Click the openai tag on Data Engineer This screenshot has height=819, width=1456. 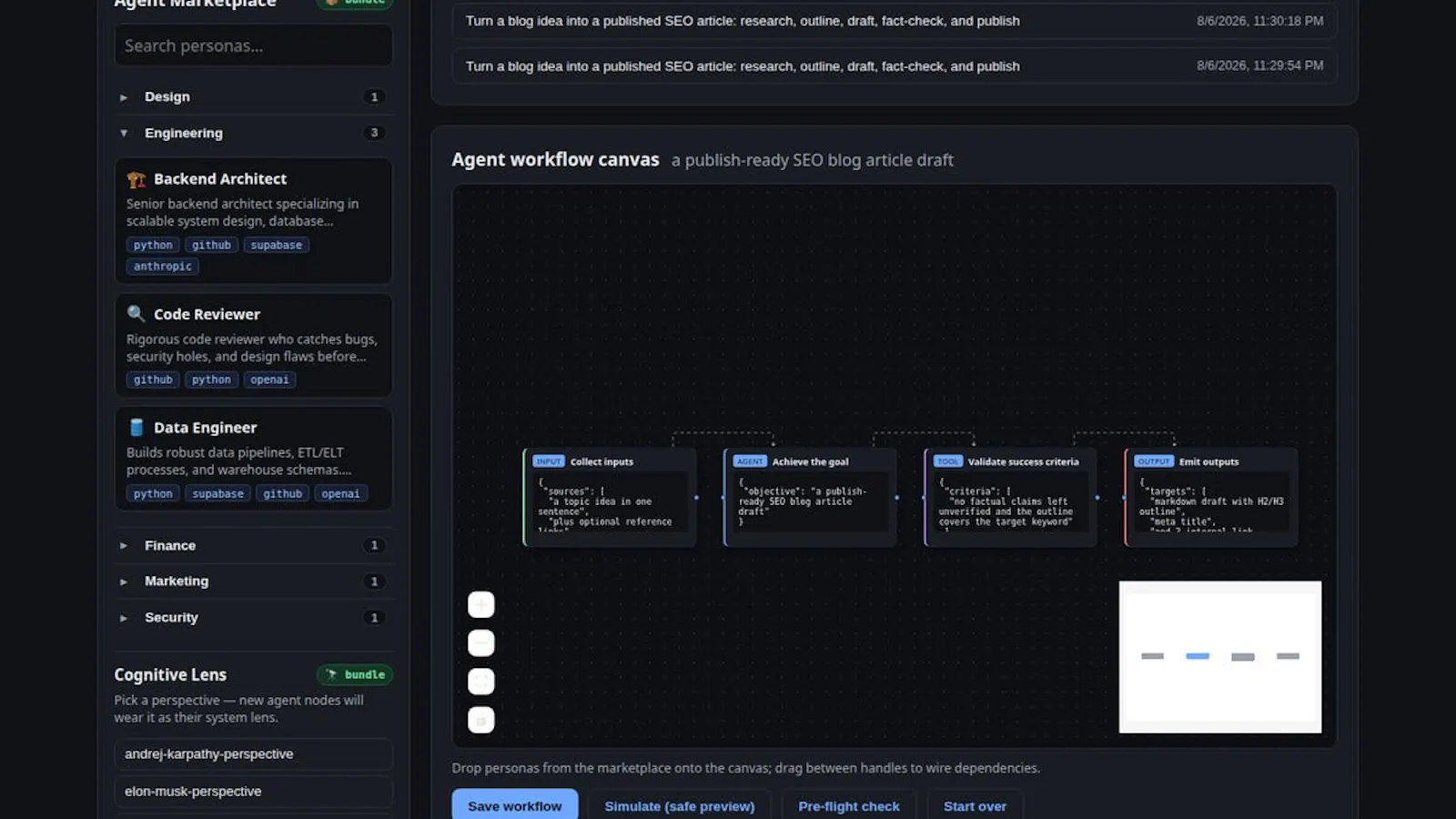tap(340, 493)
